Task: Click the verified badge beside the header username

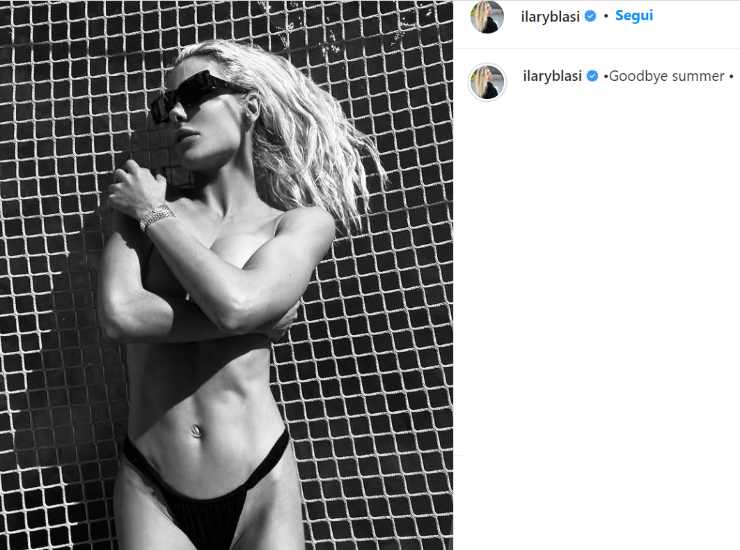Action: click(x=590, y=16)
